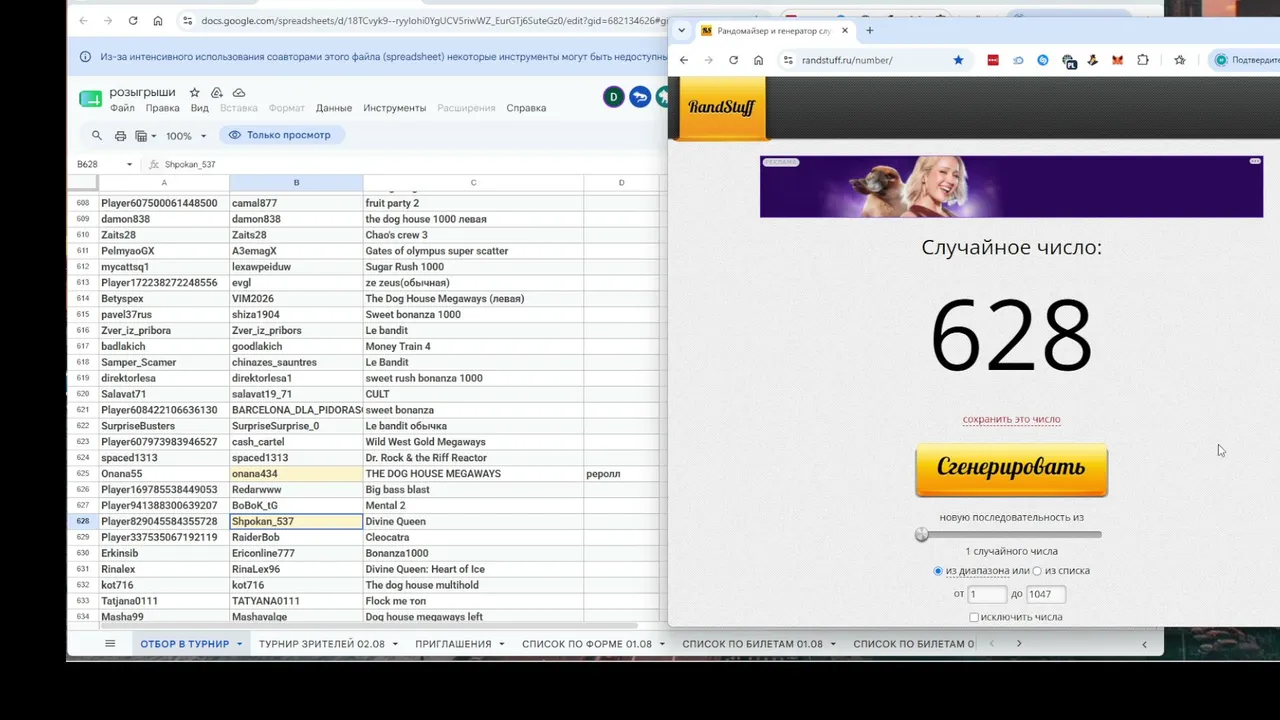Viewport: 1280px width, 720px height.
Task: Go back in the RandStuff browser window
Action: coord(684,60)
